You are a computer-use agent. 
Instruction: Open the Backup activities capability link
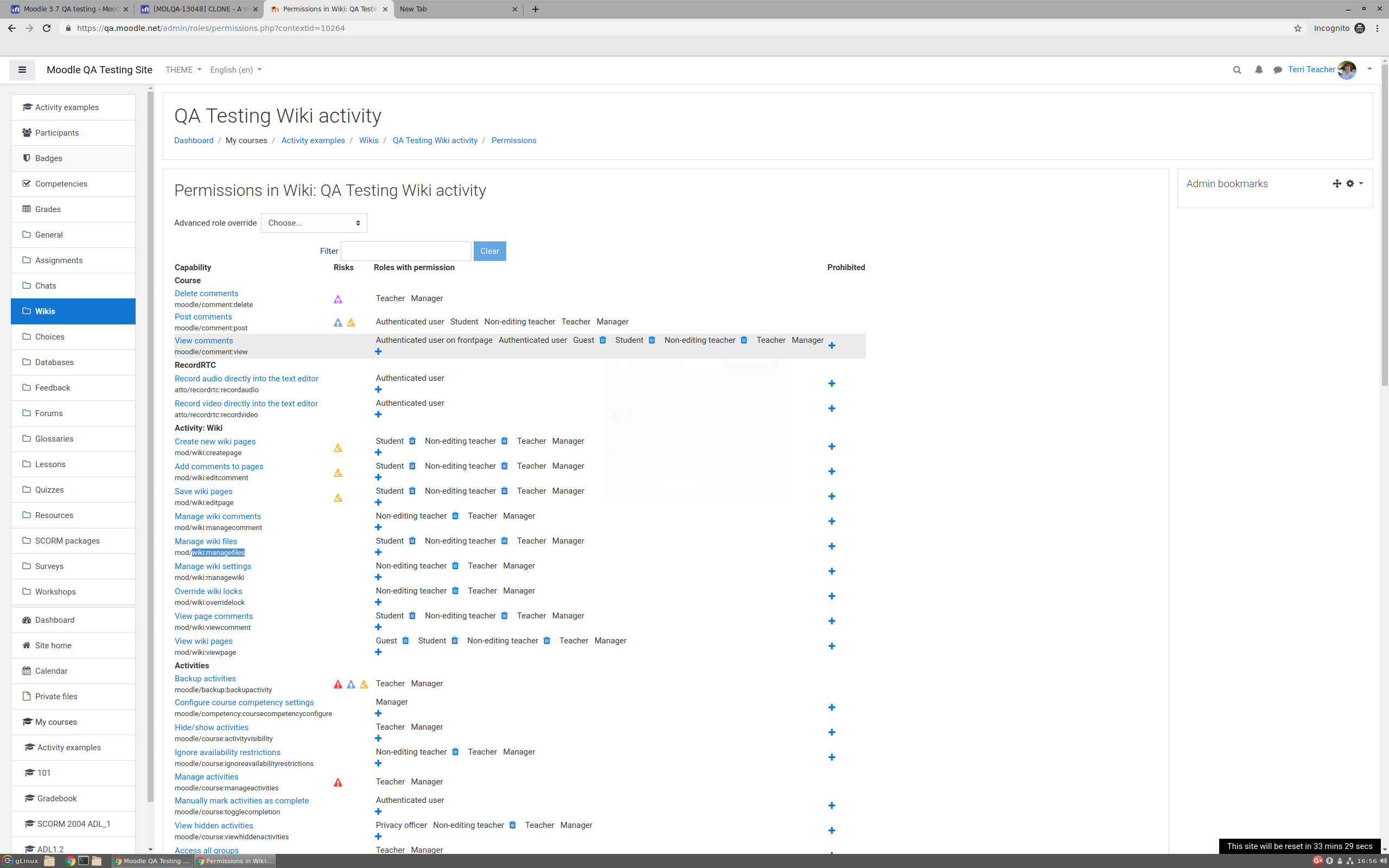point(205,679)
